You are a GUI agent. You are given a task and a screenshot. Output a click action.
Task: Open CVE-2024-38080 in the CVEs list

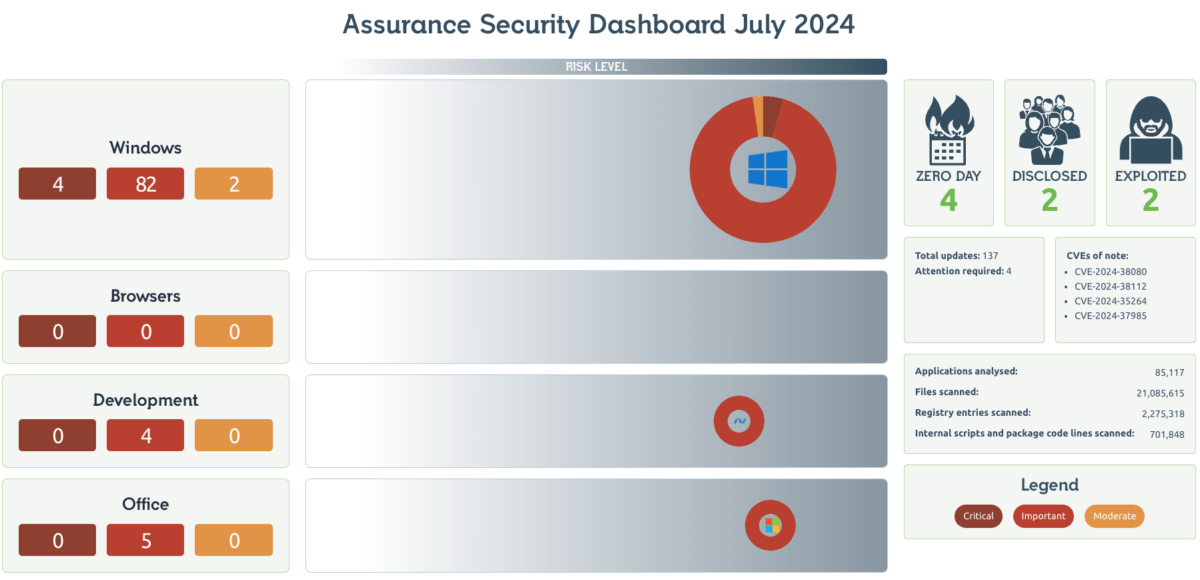click(x=1110, y=271)
